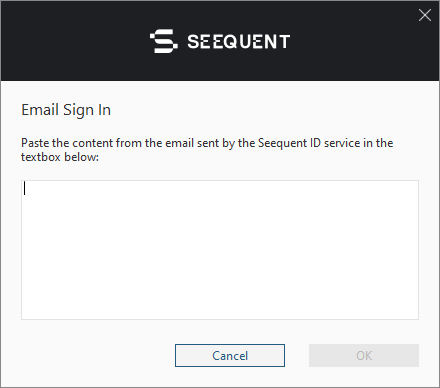
Task: Click the 'textbox below:' text line
Action: coord(60,157)
